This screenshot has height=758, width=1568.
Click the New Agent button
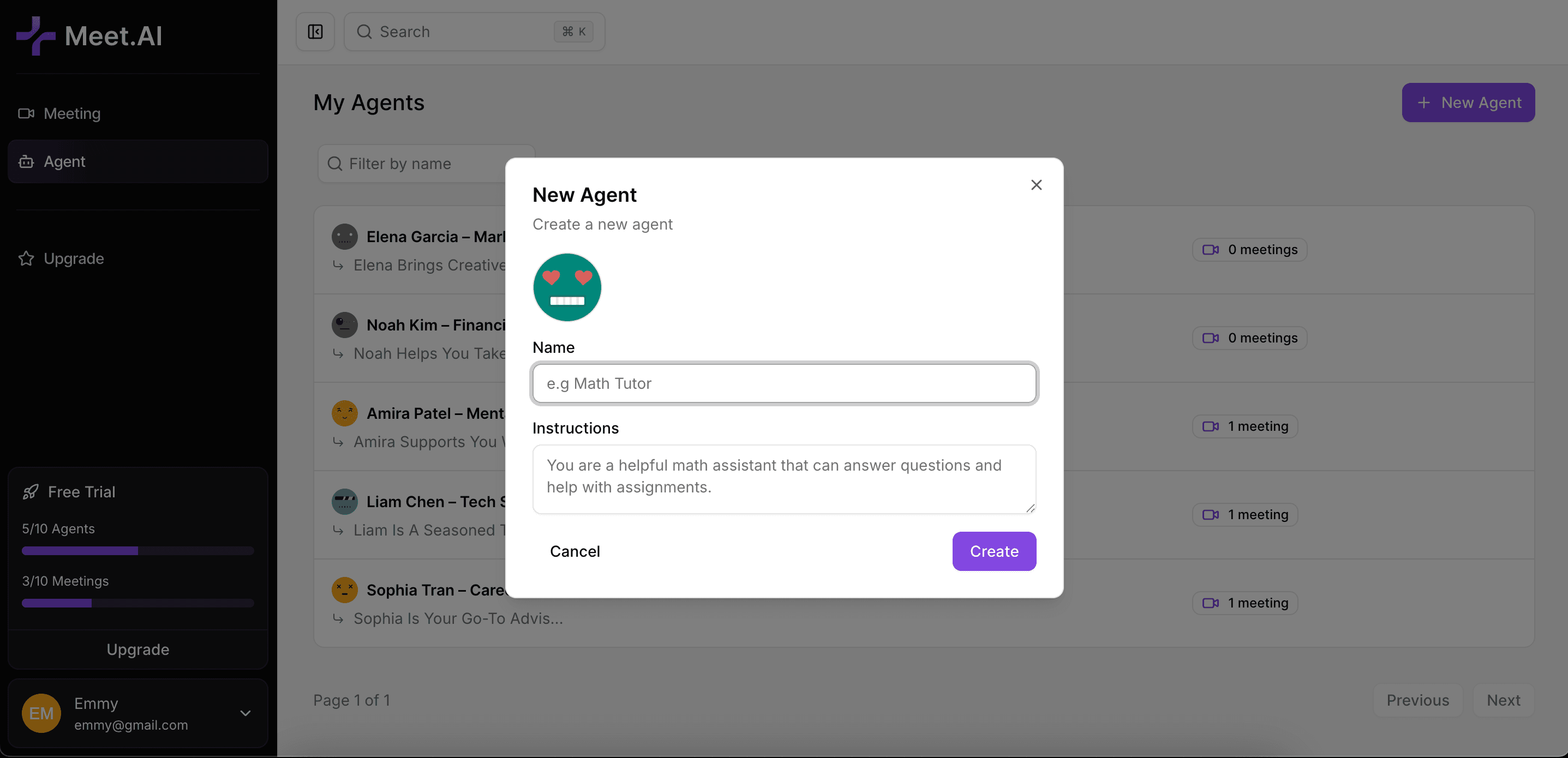(x=1468, y=102)
